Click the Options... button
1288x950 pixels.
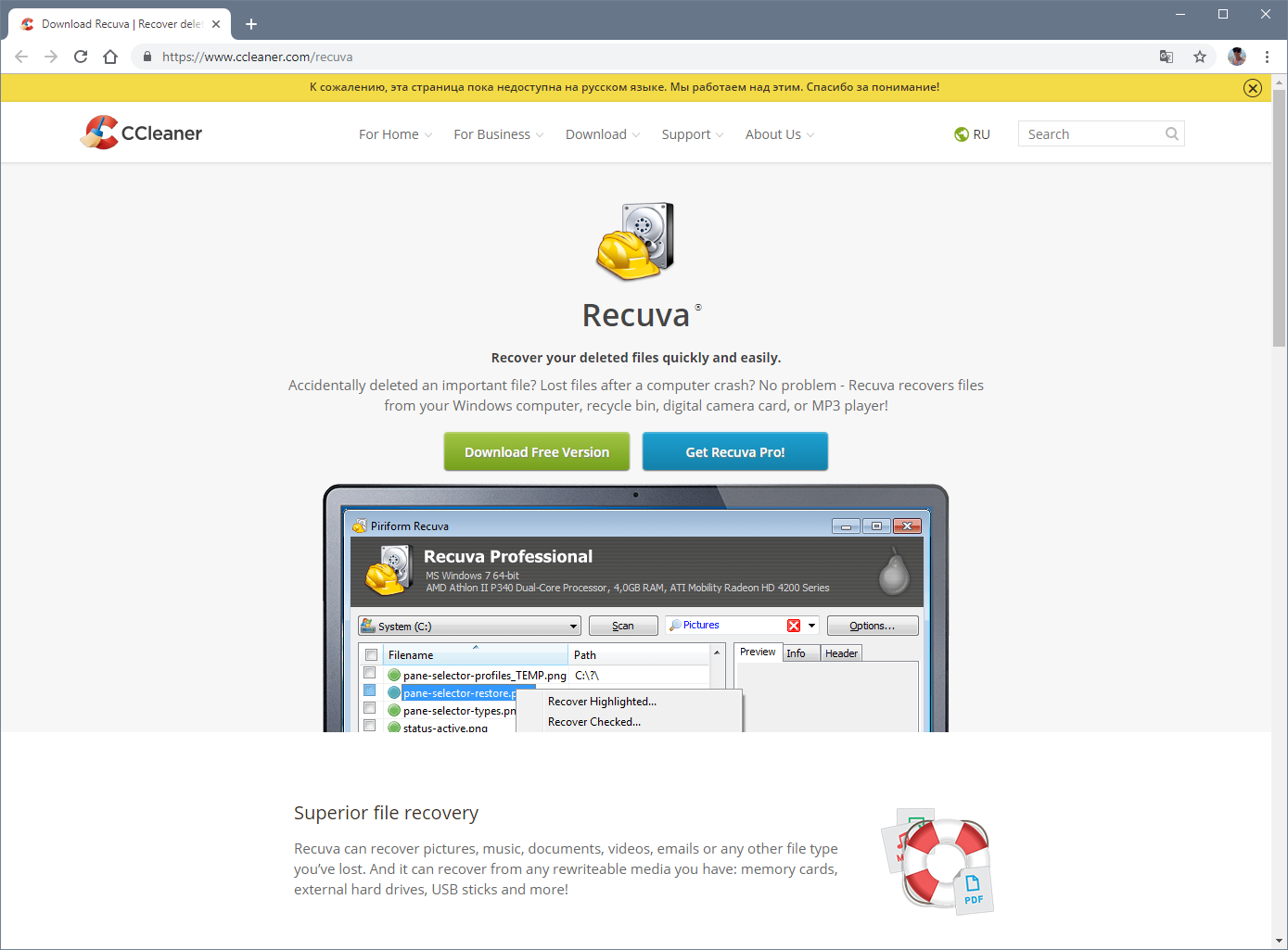[x=873, y=626]
